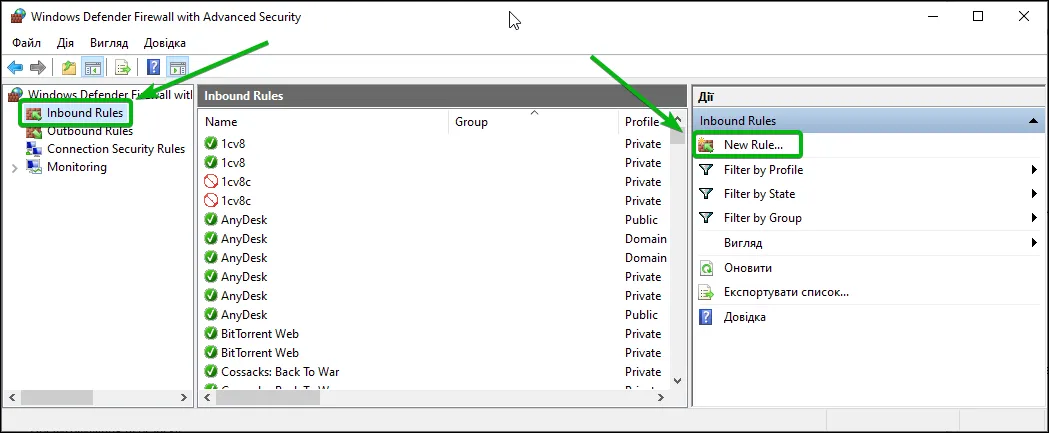Select Monitoring in the console tree
This screenshot has width=1049, height=433.
click(76, 167)
